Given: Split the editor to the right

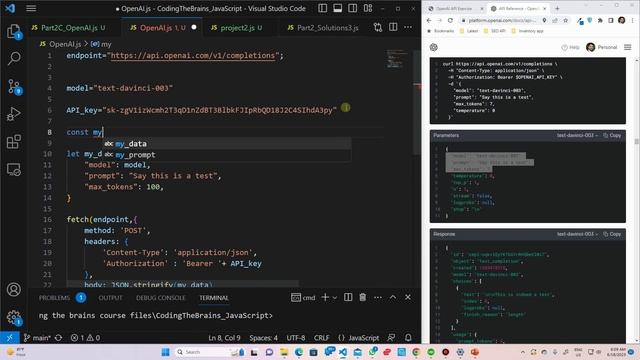Looking at the screenshot, I should point(393,27).
